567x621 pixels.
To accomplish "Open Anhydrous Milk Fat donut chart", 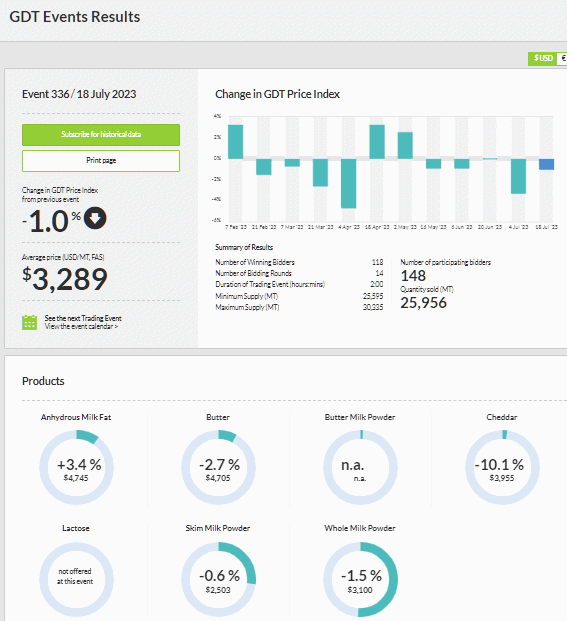I will tap(76, 467).
